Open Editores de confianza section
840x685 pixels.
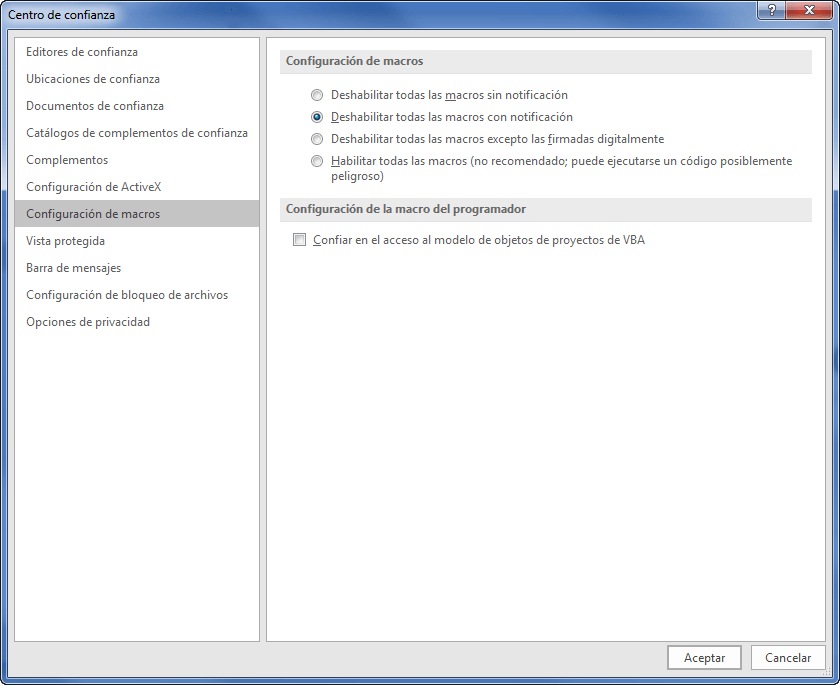tap(82, 52)
